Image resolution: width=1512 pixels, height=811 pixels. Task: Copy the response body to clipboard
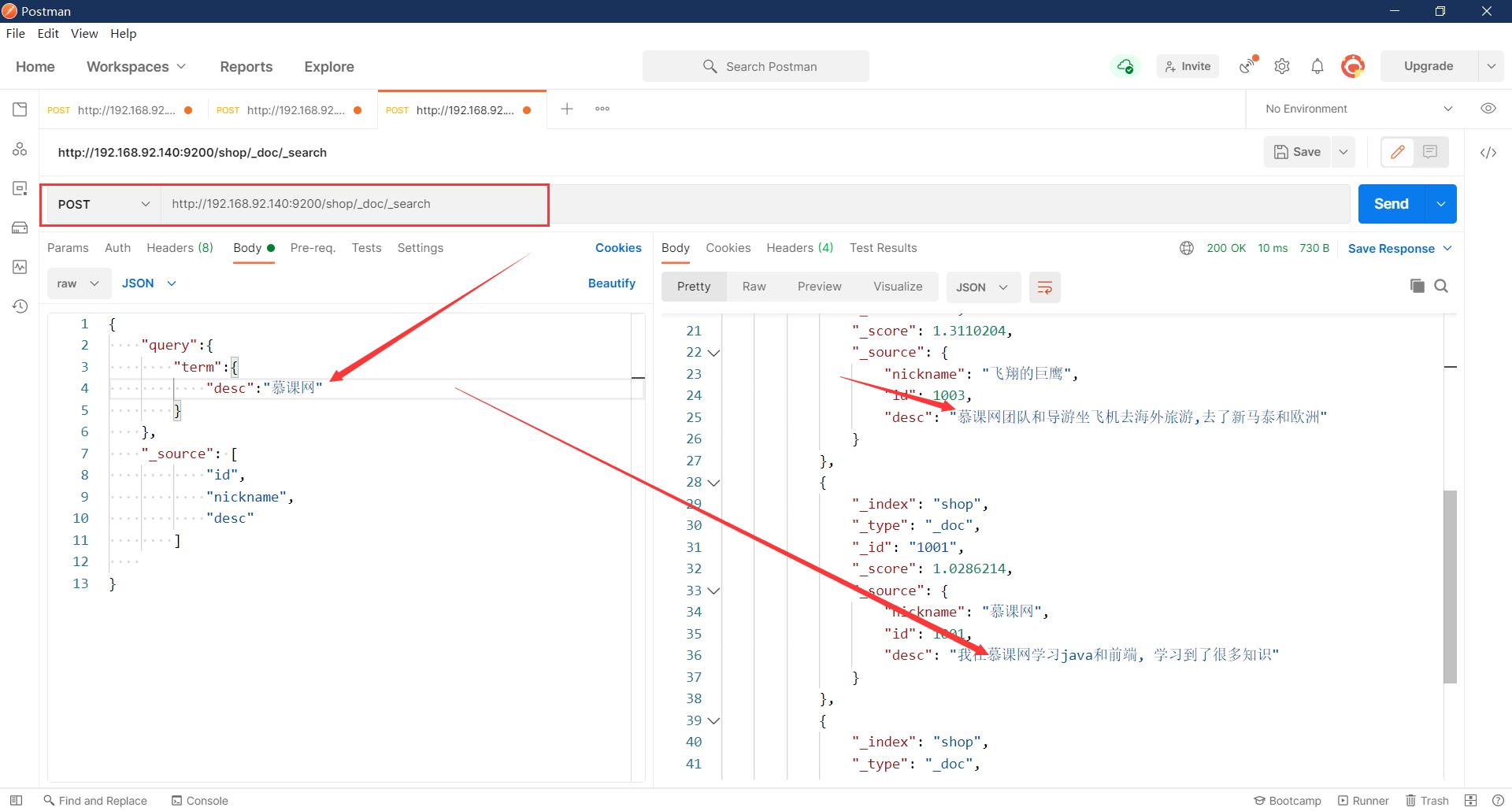coord(1417,286)
